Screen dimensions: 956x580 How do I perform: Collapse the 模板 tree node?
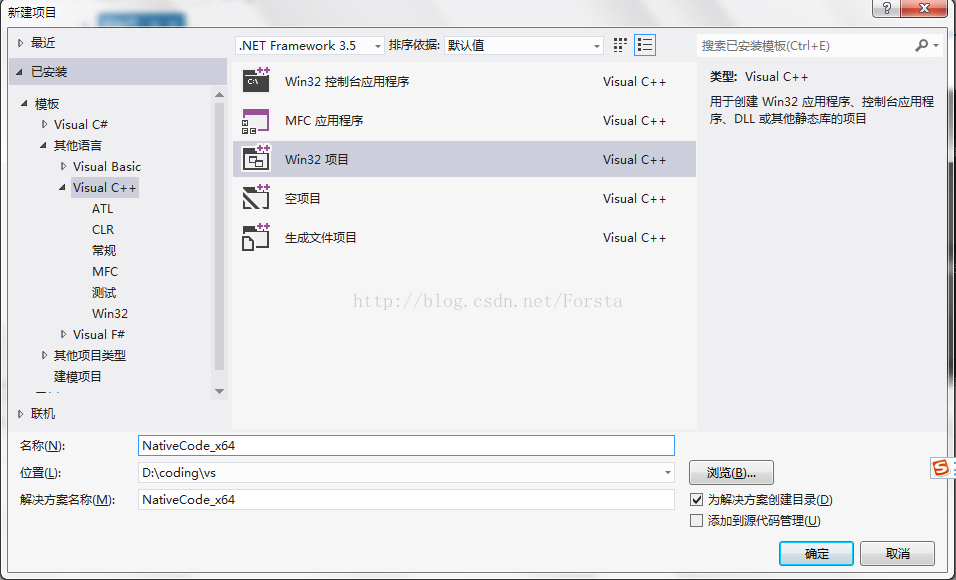(24, 104)
